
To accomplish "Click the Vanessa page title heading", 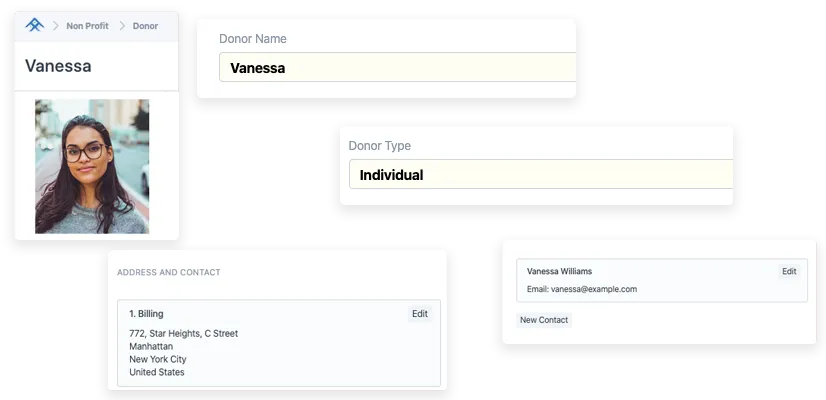I will pyautogui.click(x=58, y=66).
